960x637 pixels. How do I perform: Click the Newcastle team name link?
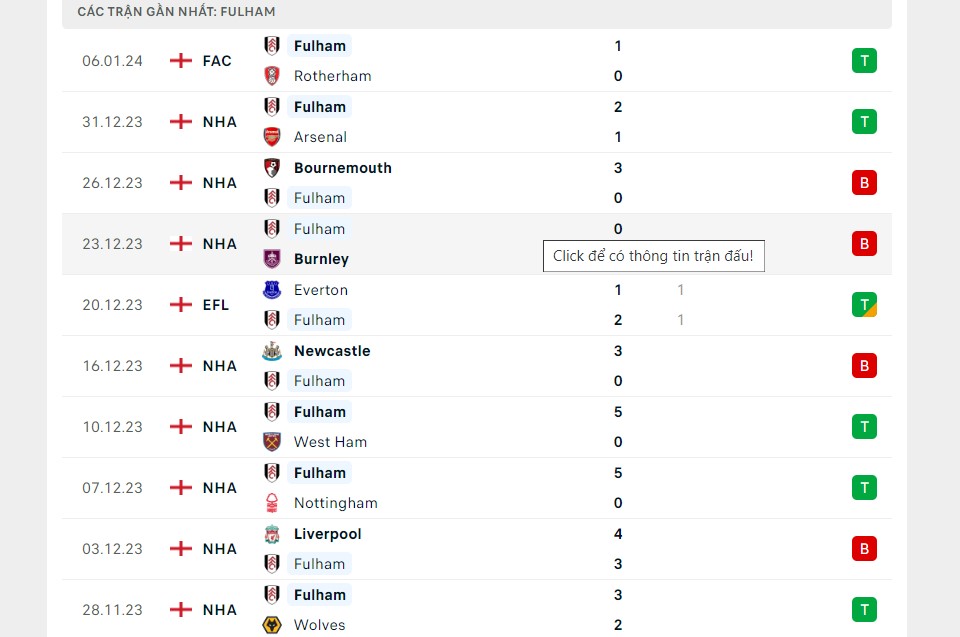point(332,351)
